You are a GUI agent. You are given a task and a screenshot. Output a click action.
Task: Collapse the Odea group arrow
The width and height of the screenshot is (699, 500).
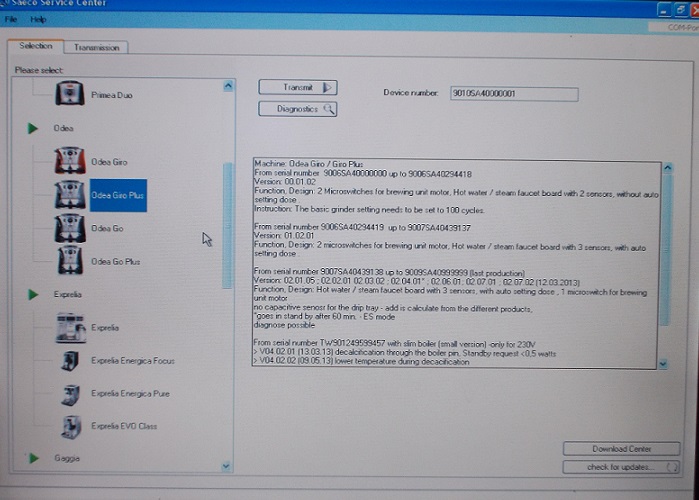[x=33, y=129]
